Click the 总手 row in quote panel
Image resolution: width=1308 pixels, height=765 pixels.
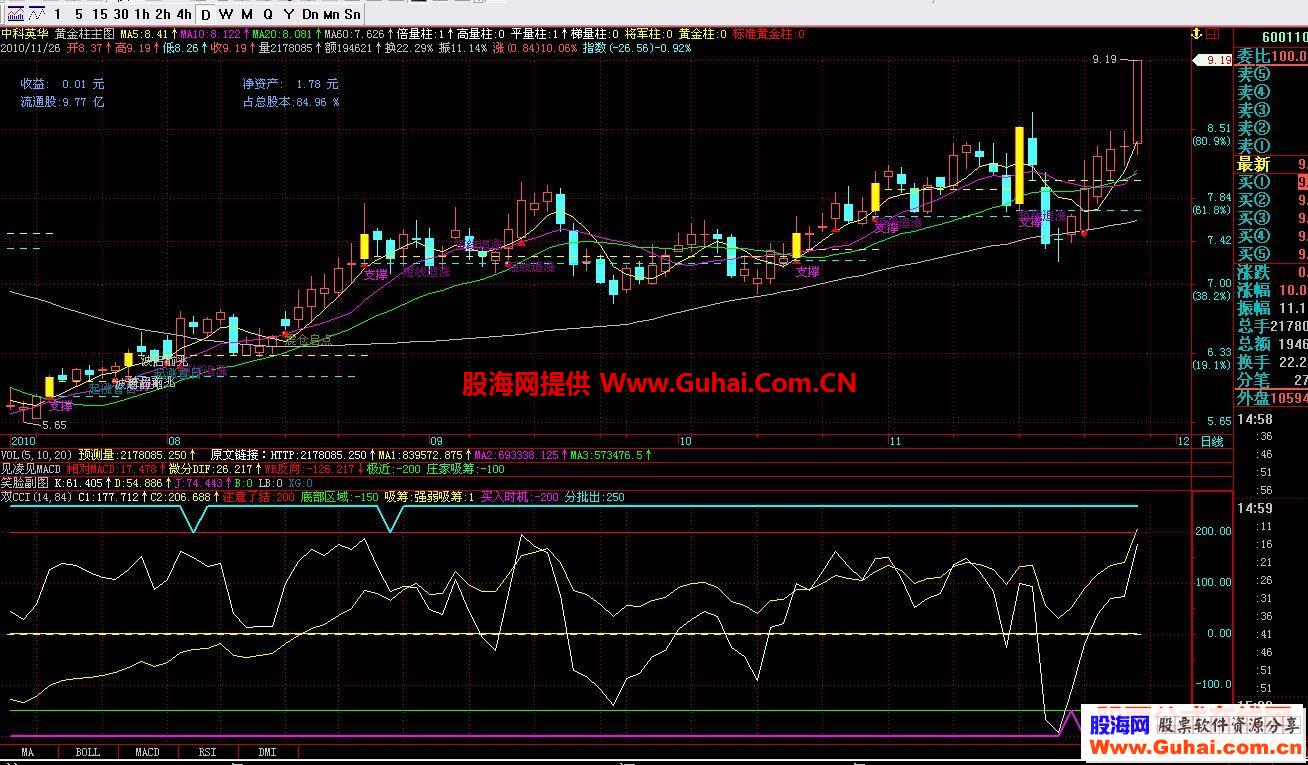[x=1272, y=327]
